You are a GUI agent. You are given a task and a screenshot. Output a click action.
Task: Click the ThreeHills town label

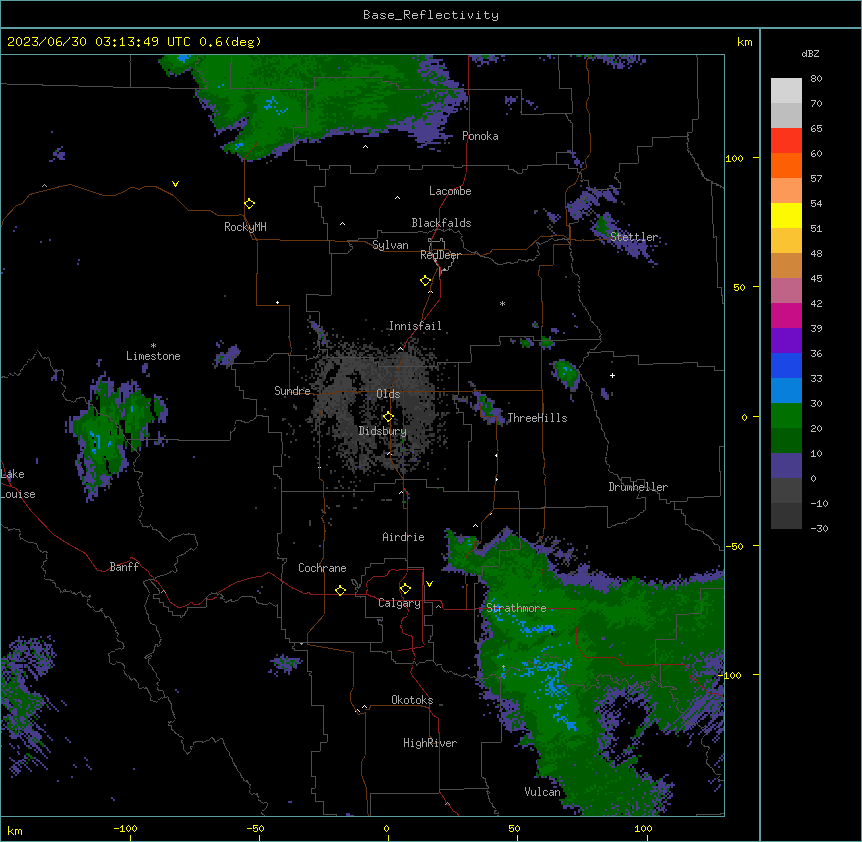click(537, 418)
